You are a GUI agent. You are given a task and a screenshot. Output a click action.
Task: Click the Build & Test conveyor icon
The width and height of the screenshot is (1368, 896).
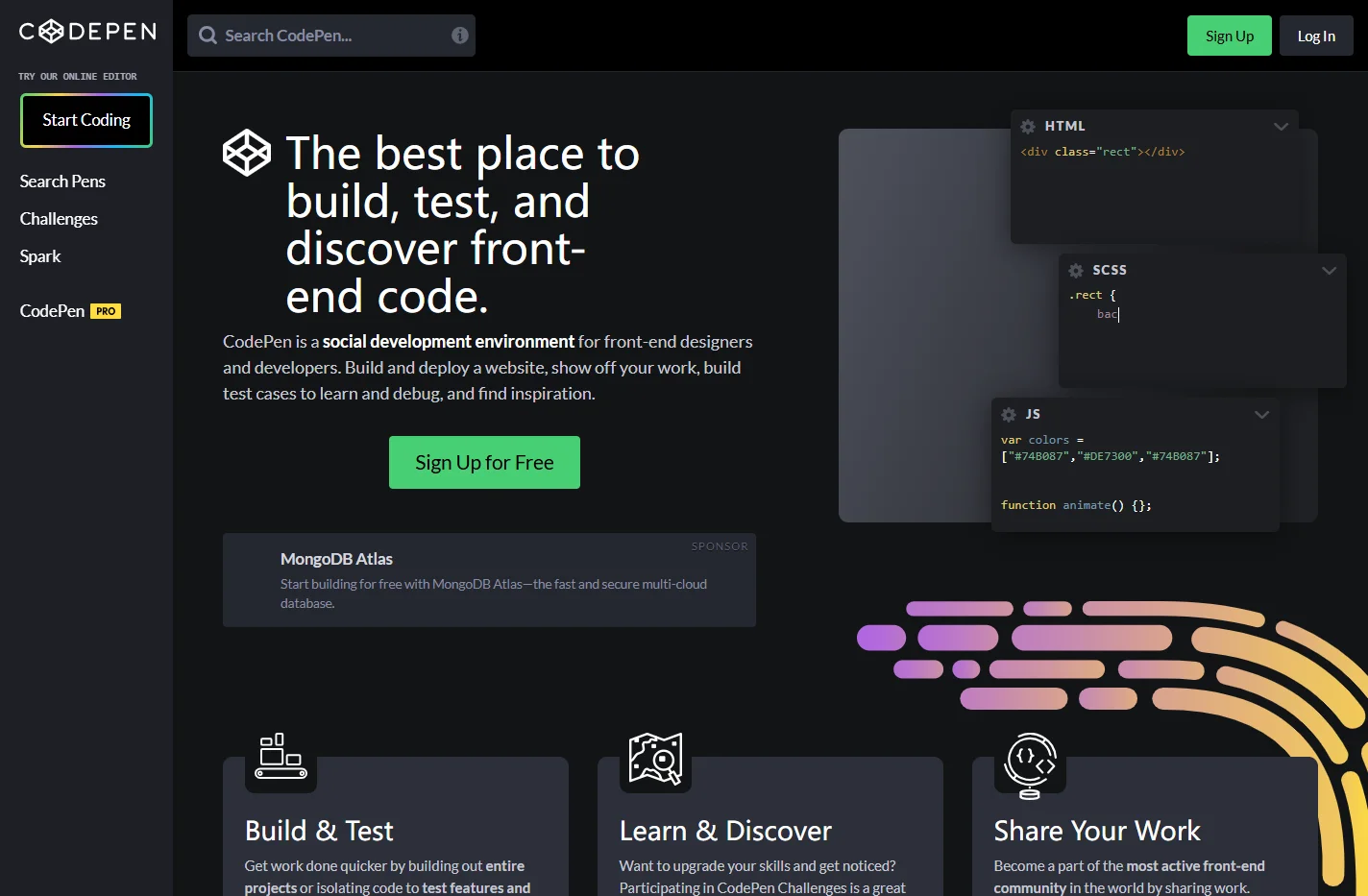point(281,756)
